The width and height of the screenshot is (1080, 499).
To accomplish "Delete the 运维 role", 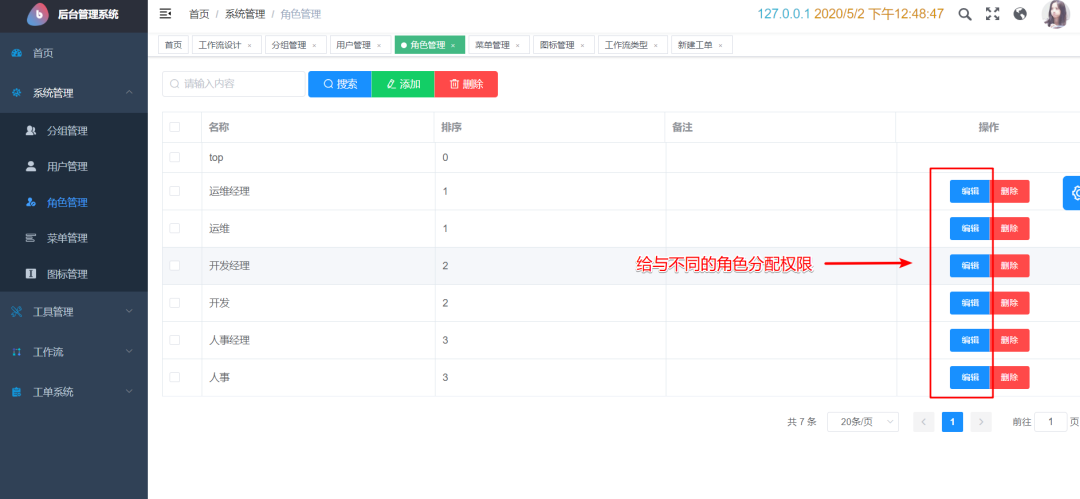I will point(1010,228).
